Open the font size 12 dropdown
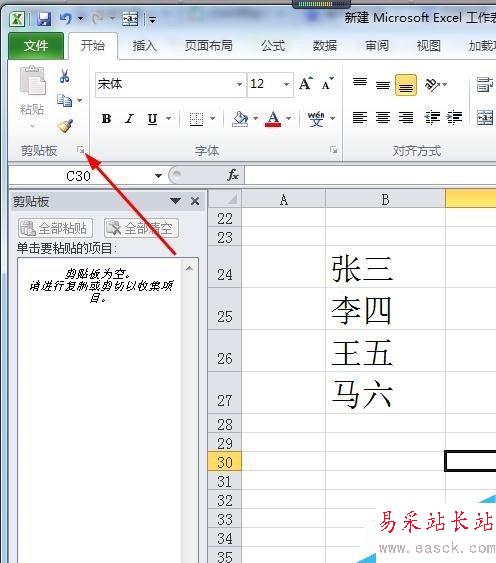Screen dimensions: 496x563 (286, 85)
